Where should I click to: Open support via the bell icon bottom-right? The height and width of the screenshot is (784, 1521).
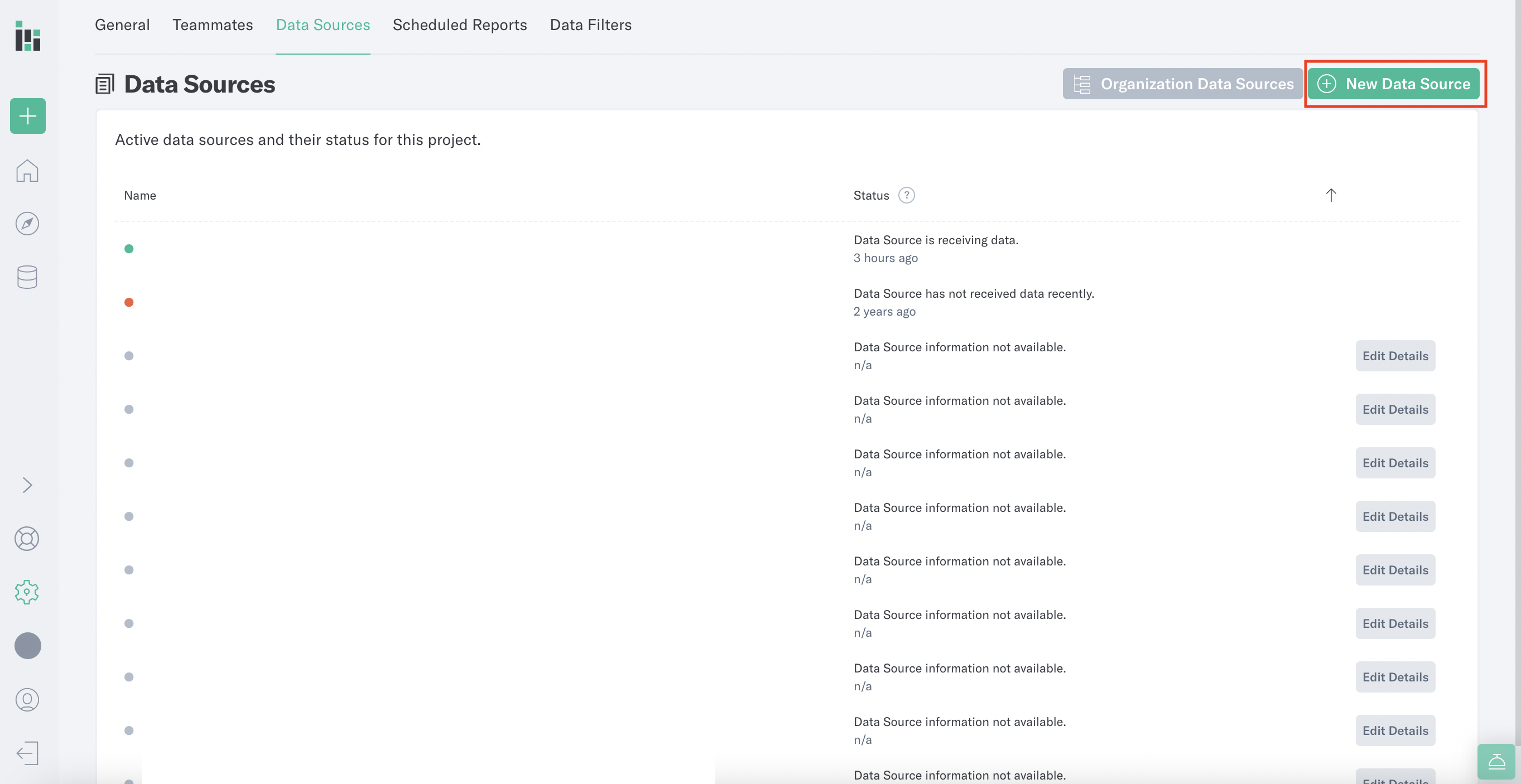[x=1498, y=761]
